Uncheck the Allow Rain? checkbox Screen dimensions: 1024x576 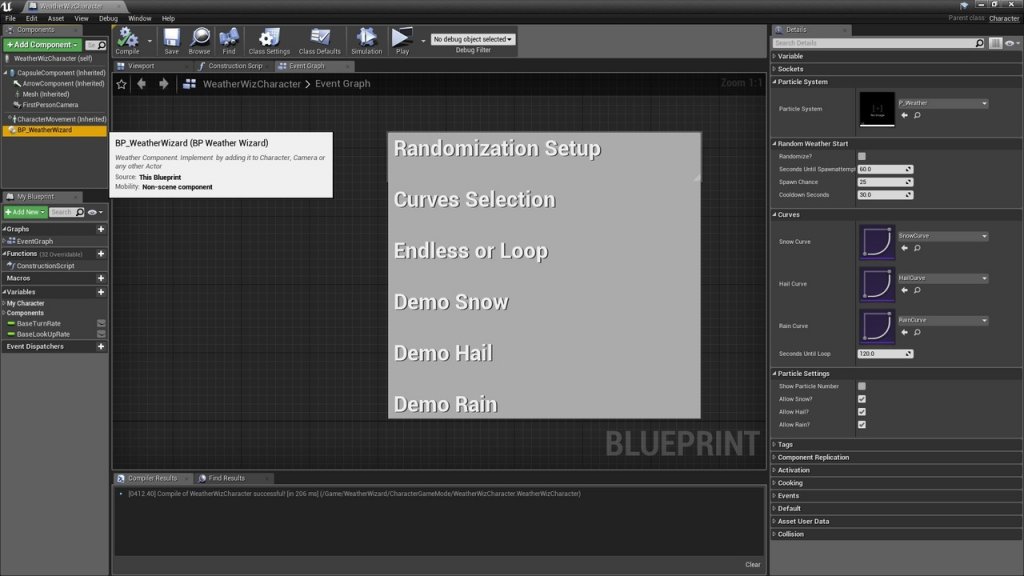[x=861, y=424]
